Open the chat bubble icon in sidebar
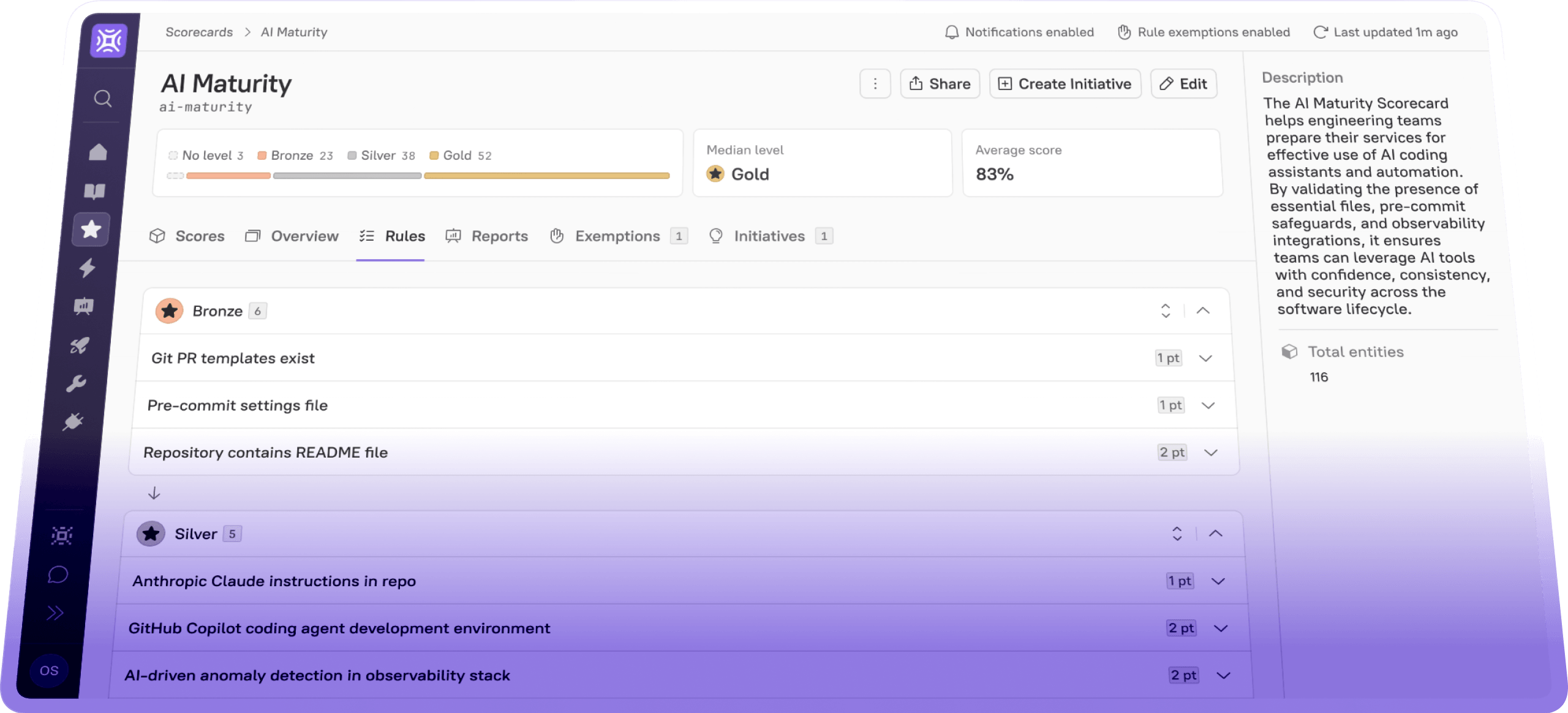This screenshot has width=1568, height=713. tap(58, 575)
